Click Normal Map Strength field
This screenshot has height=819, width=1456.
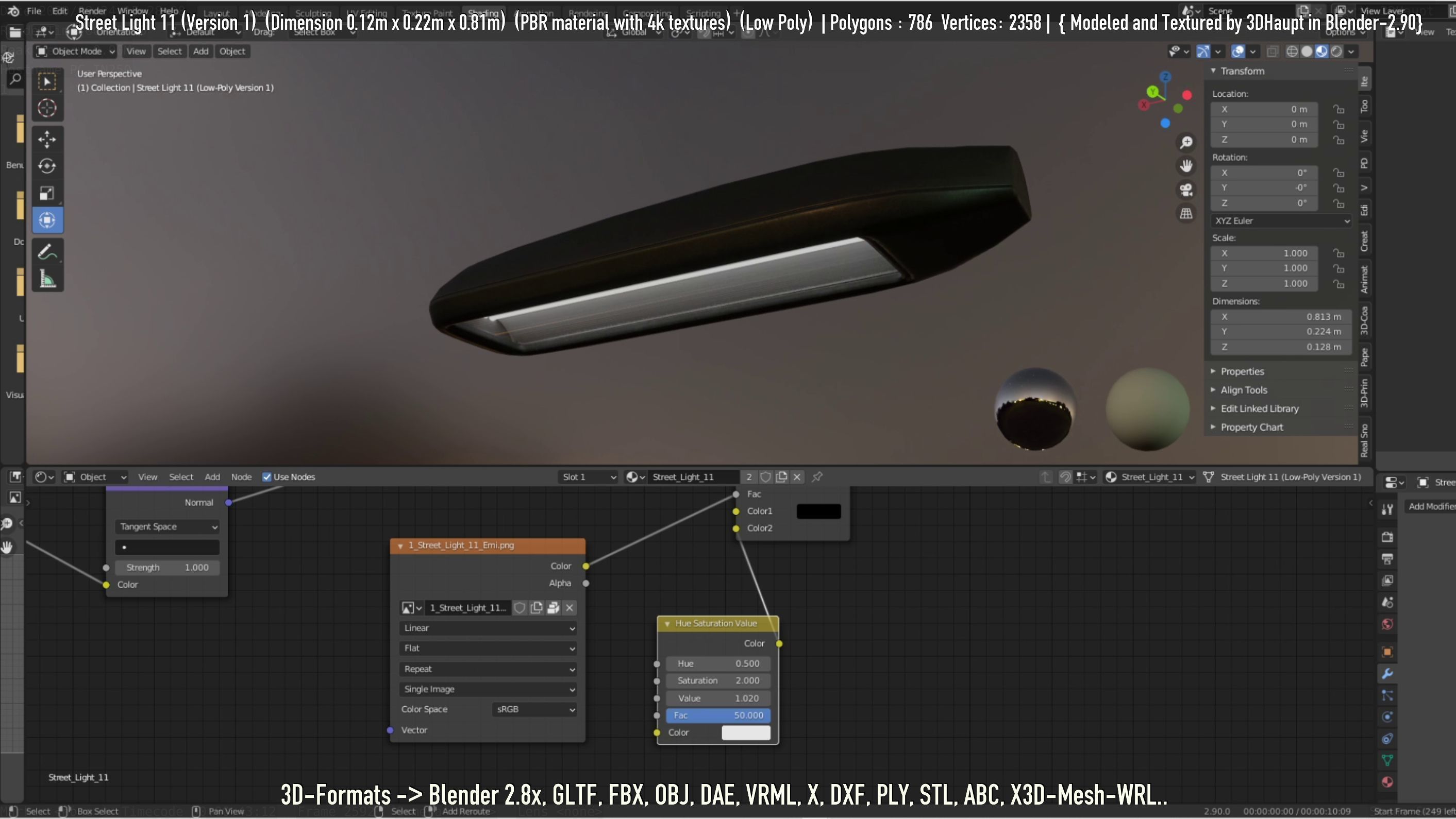pos(168,568)
